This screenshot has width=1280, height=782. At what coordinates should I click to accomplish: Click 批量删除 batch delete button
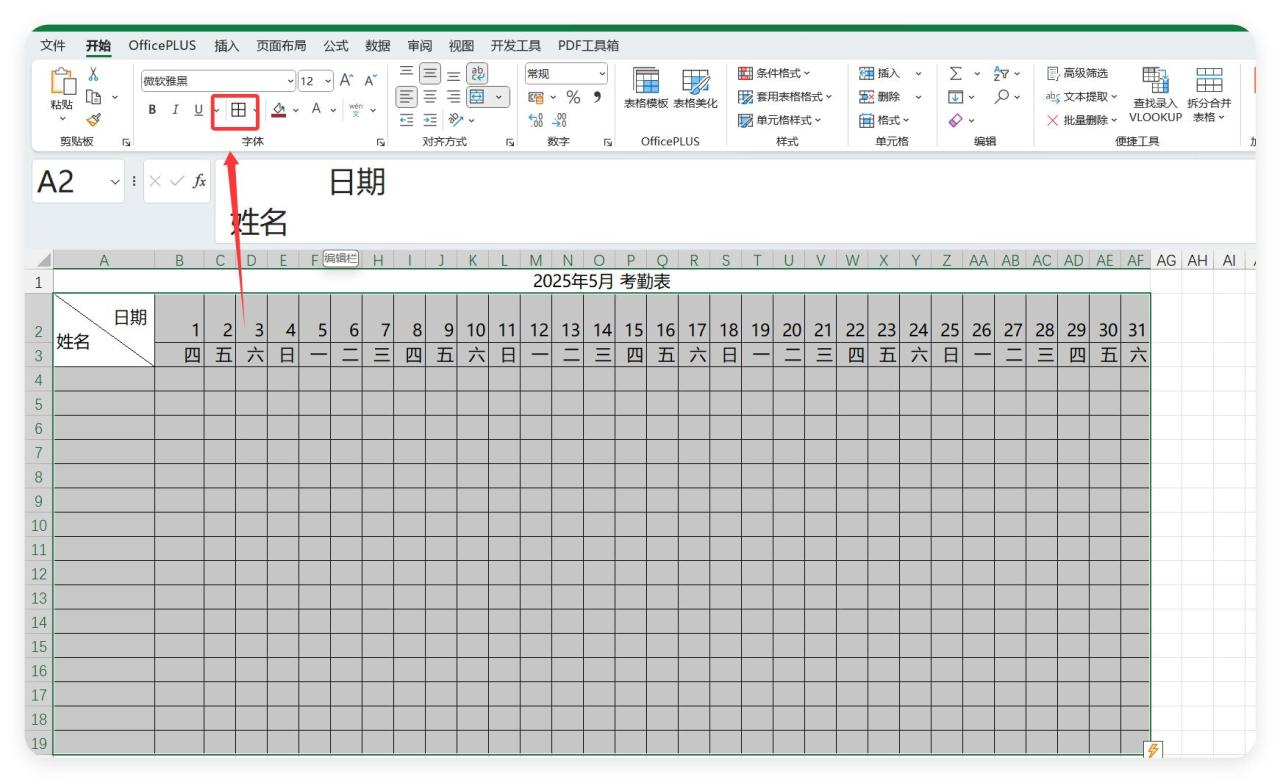click(x=1081, y=120)
